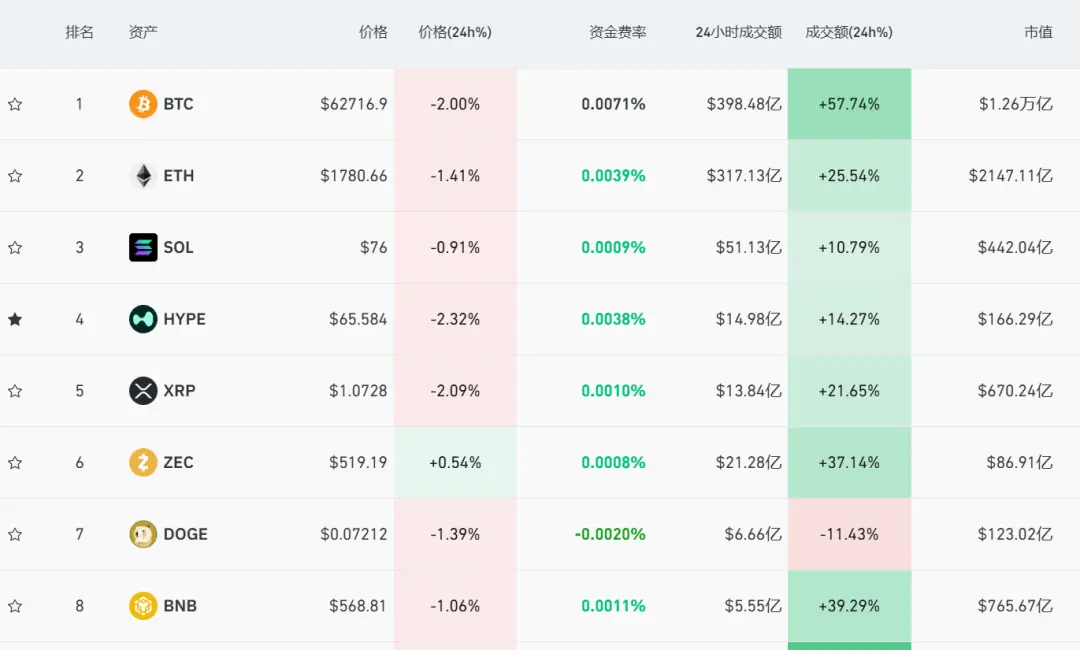Image resolution: width=1080 pixels, height=650 pixels.
Task: Sort by 价格(24h%) column header
Action: 455,32
